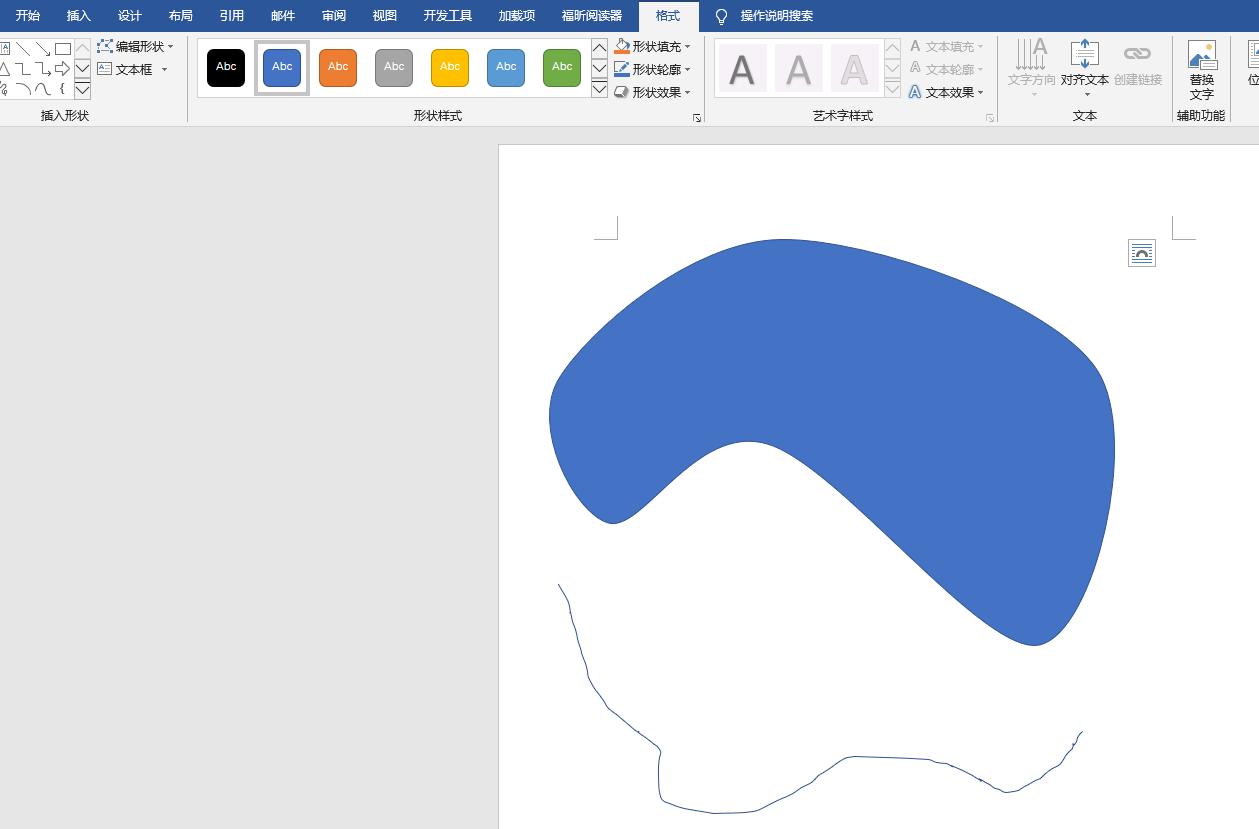Open Shape Outline (形状轮廓) pen icon

622,69
